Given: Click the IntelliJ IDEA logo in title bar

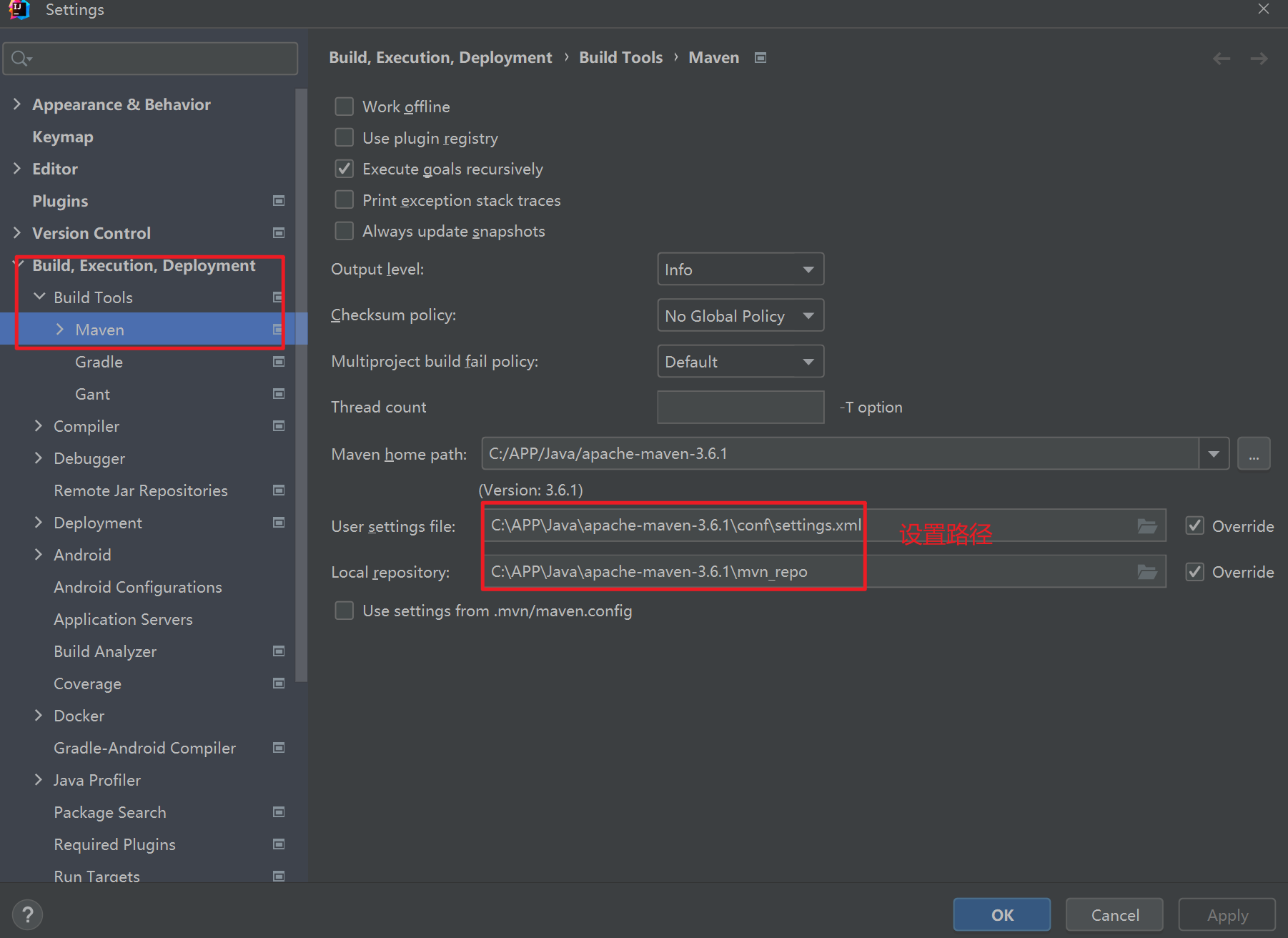Looking at the screenshot, I should coord(19,9).
